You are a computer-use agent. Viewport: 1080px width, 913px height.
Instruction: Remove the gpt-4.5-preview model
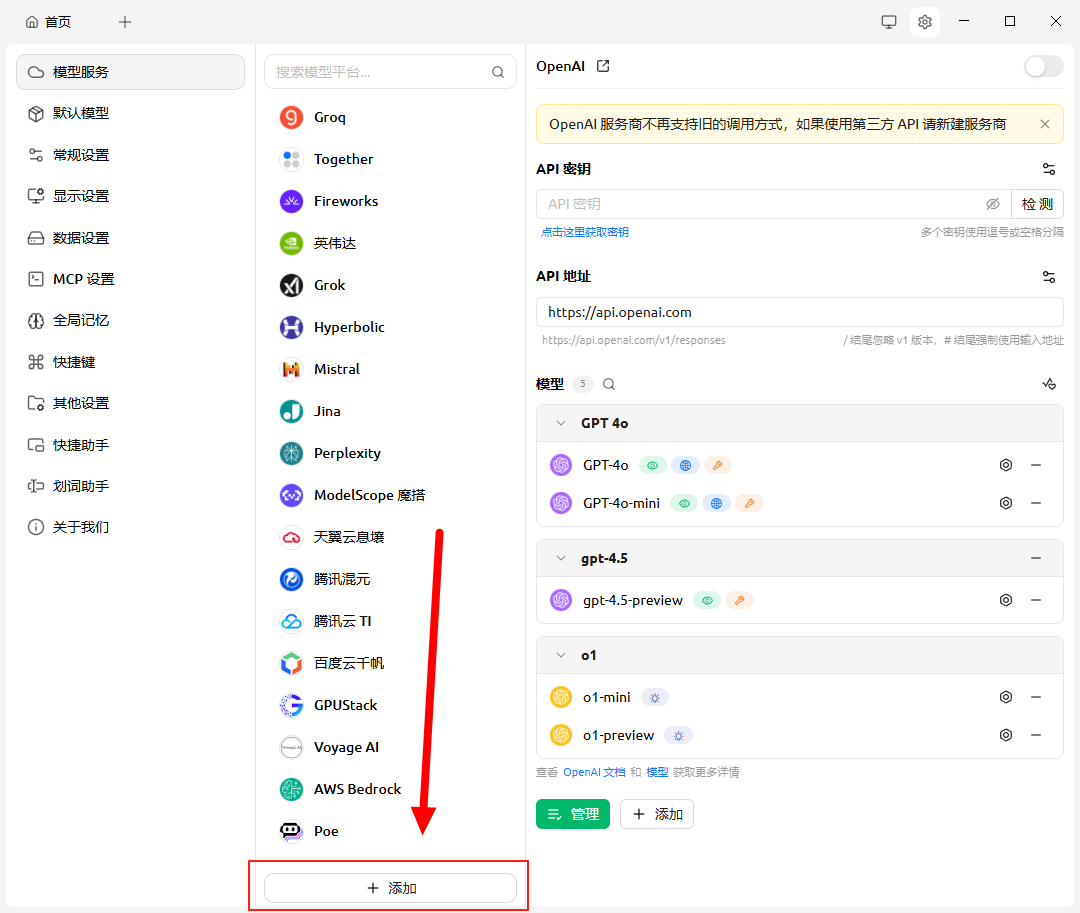(1035, 600)
